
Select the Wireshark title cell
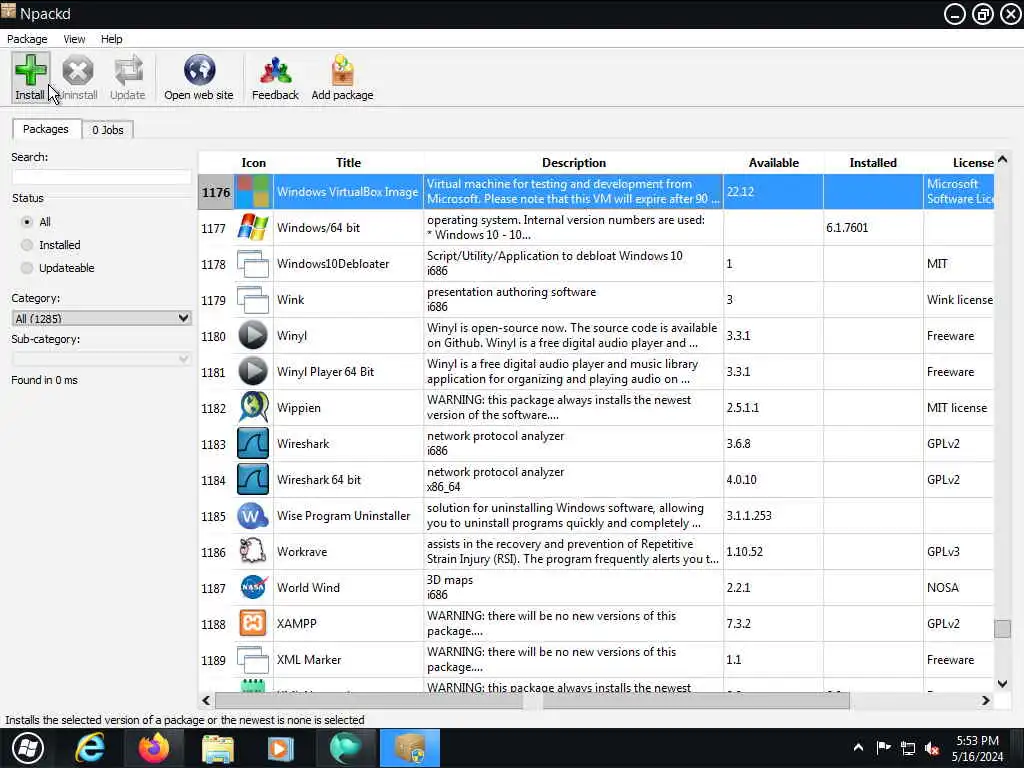pos(348,444)
